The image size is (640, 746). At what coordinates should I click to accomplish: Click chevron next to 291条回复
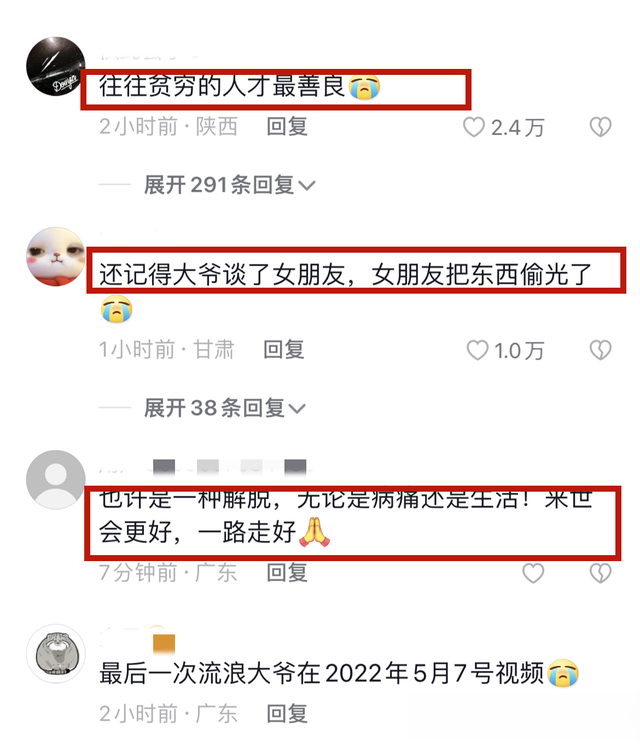pos(306,186)
